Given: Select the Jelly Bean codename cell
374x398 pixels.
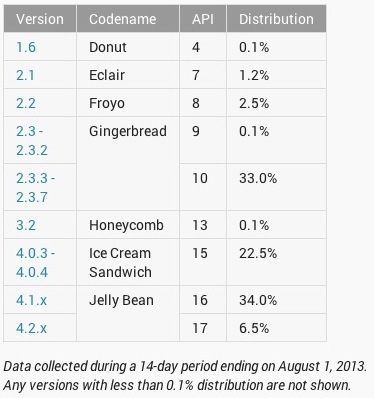Looking at the screenshot, I should [x=128, y=314].
